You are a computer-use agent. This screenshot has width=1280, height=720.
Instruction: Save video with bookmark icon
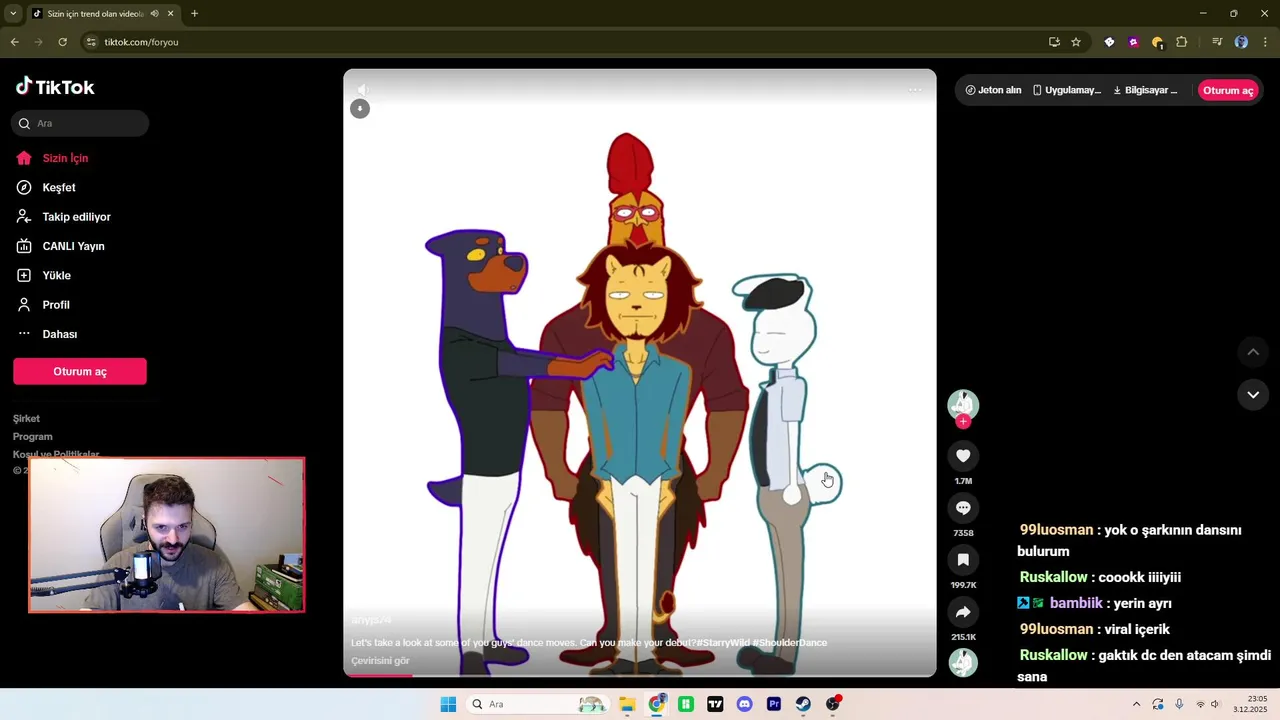963,560
